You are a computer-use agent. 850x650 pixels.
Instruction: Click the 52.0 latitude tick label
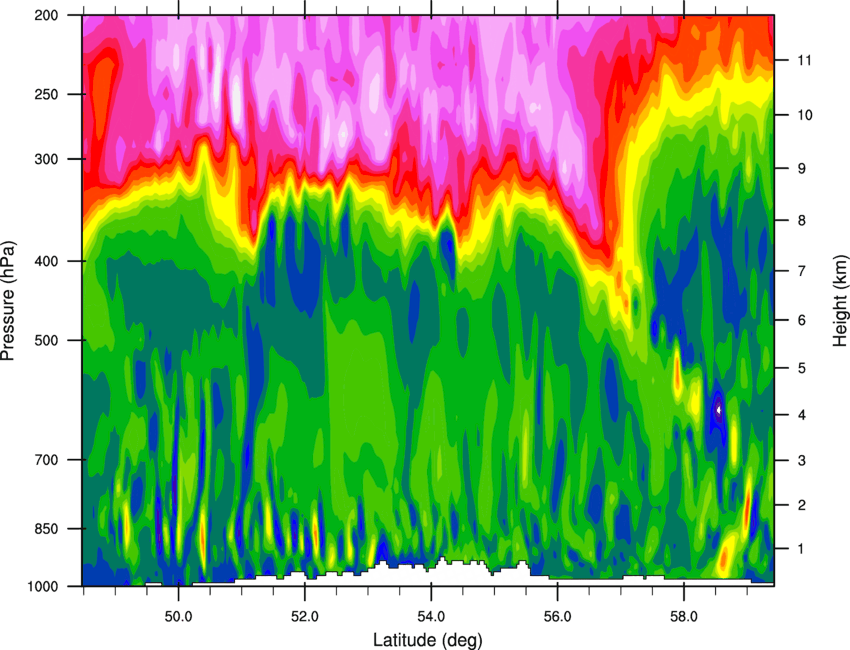(305, 616)
